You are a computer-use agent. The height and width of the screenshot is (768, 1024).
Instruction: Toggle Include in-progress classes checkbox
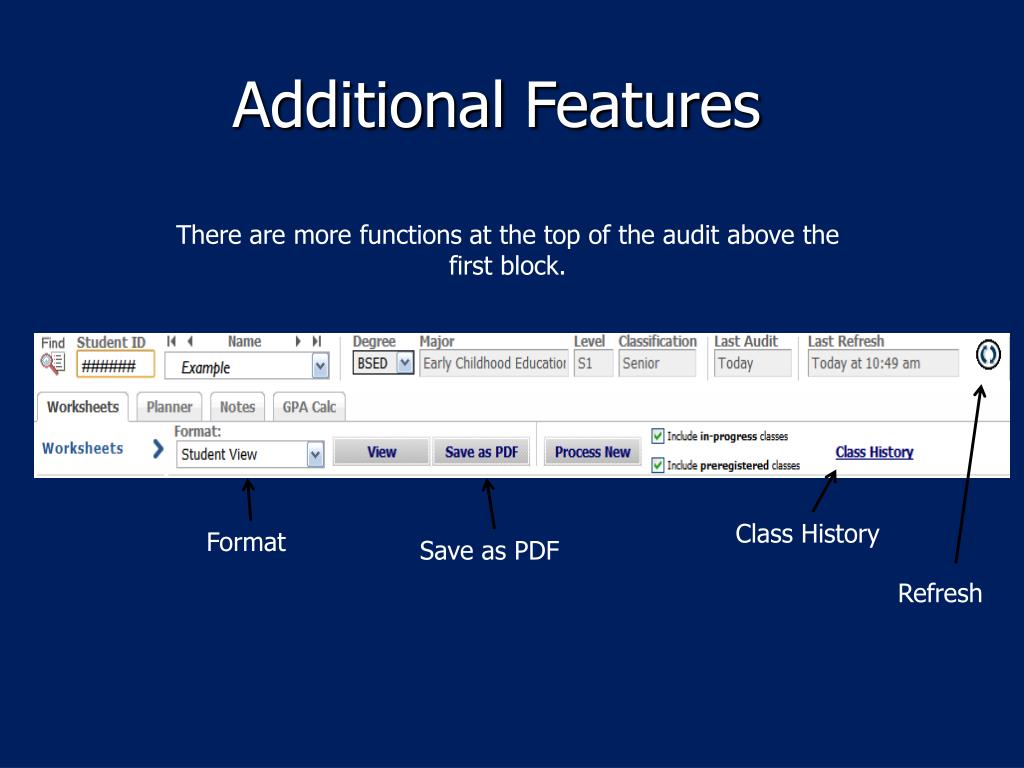point(658,436)
